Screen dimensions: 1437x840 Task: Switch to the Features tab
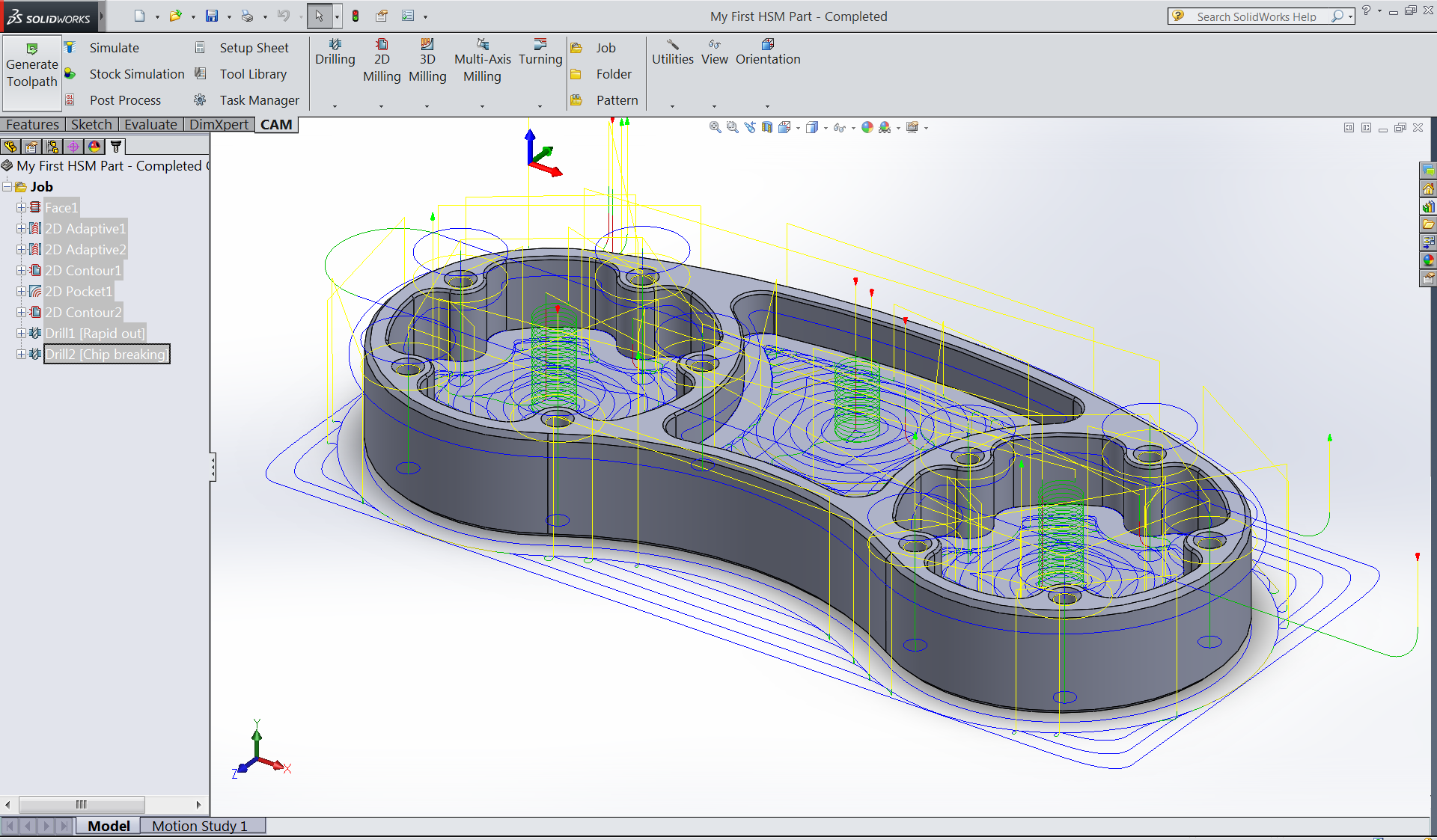coord(32,125)
